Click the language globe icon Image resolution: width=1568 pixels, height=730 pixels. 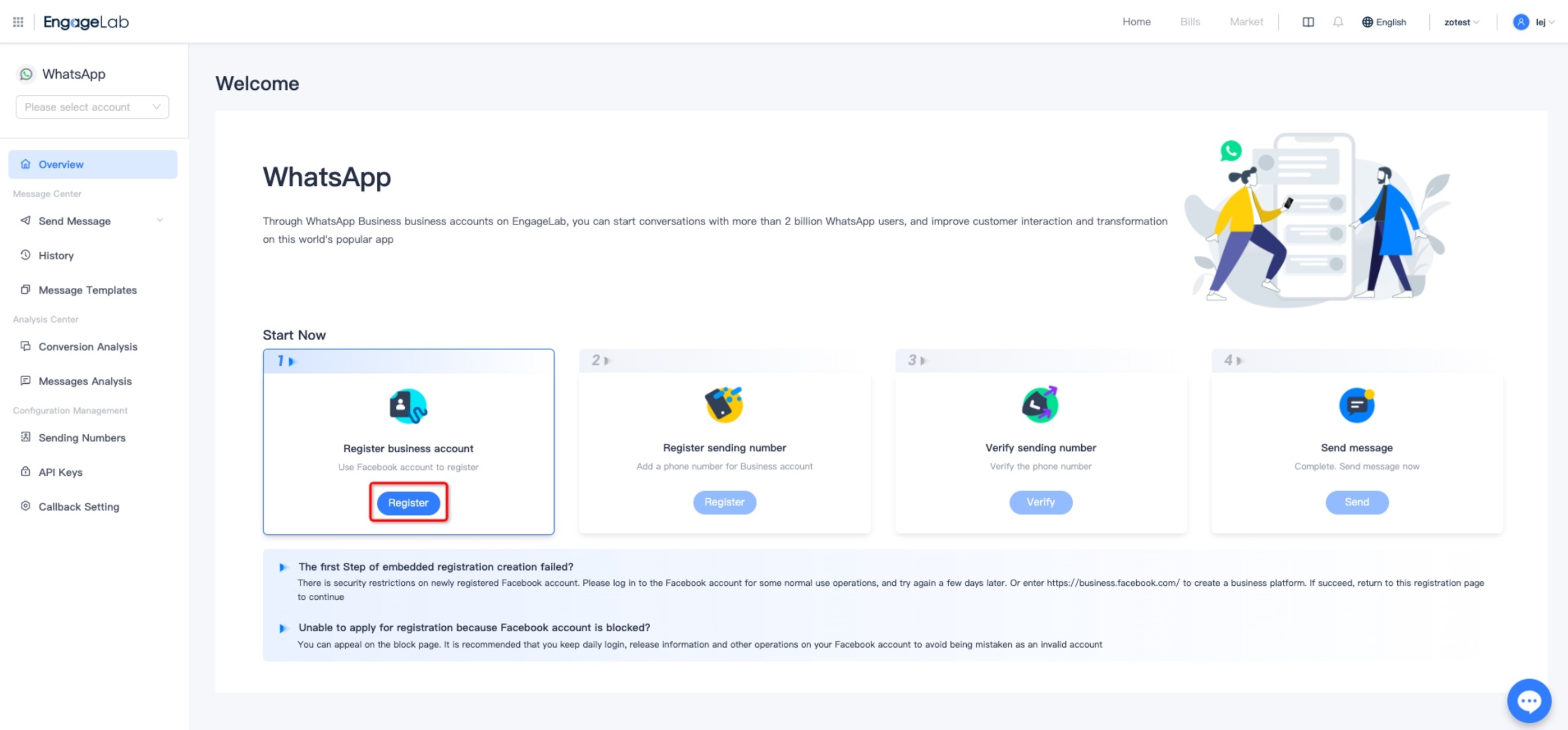point(1367,22)
